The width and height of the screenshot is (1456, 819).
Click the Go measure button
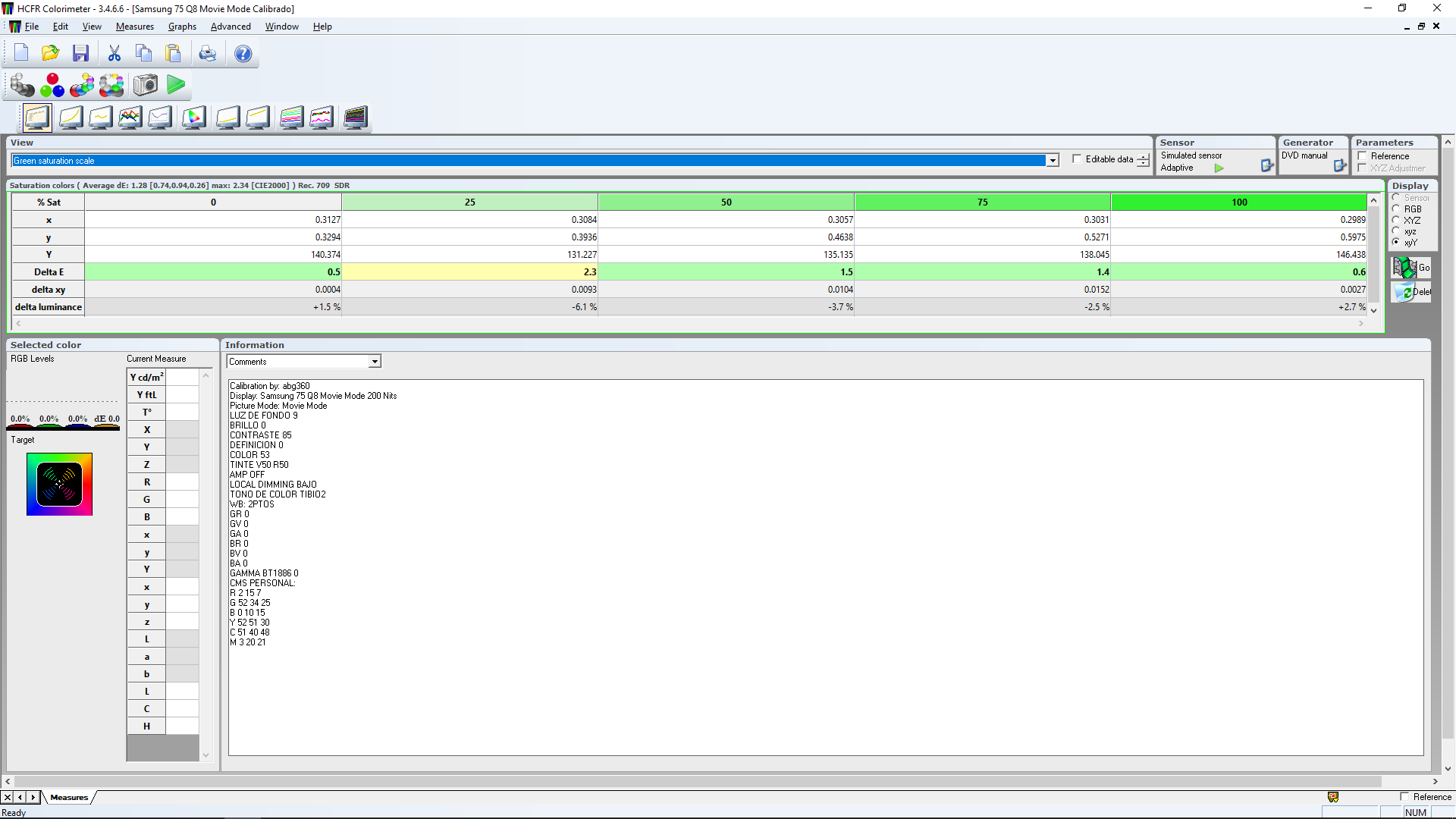click(1410, 268)
